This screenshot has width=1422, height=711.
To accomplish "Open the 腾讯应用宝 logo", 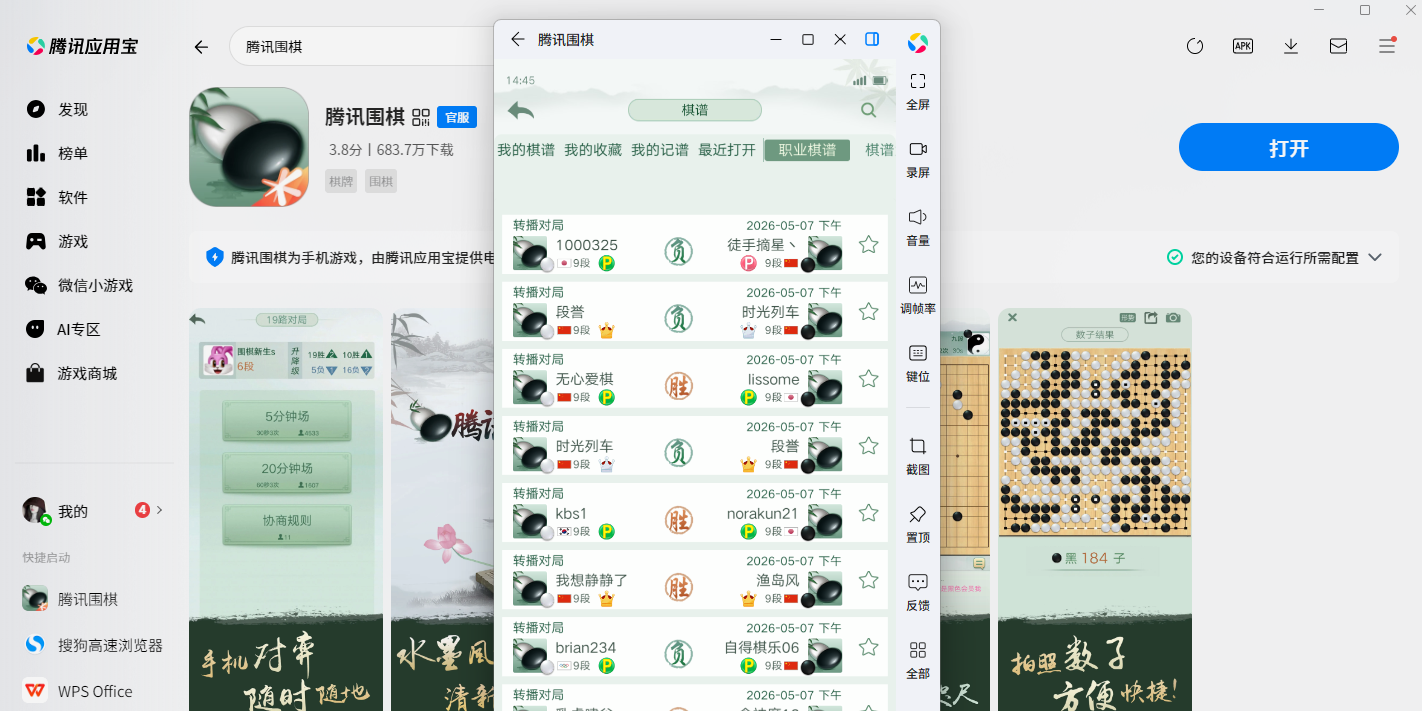I will (x=82, y=46).
